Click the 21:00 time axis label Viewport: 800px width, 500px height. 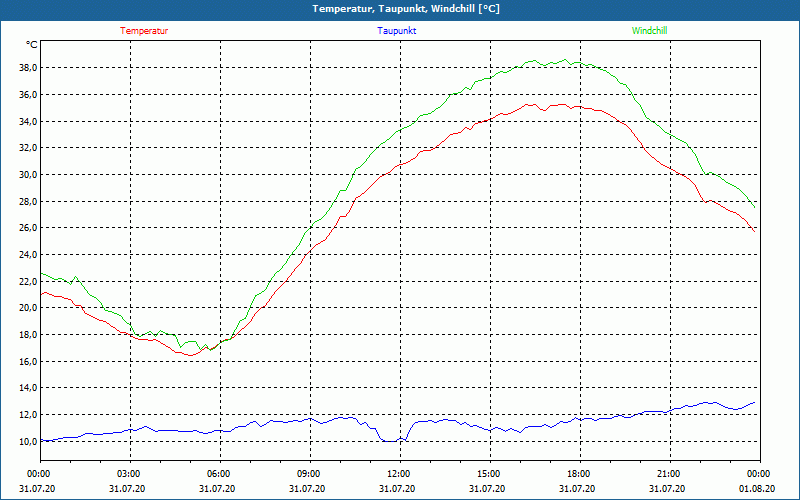pyautogui.click(x=670, y=474)
